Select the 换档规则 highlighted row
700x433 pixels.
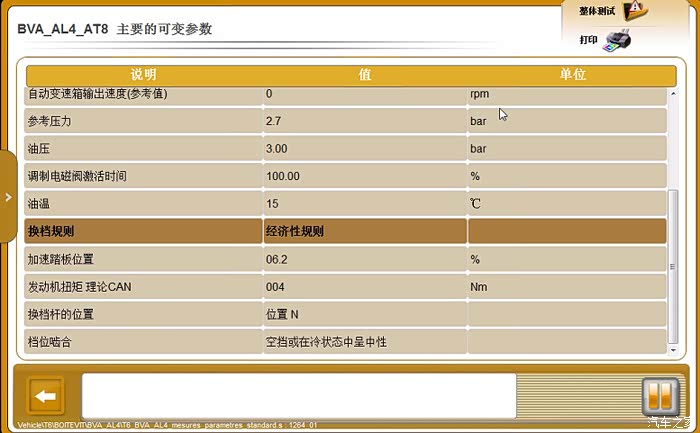coord(144,231)
